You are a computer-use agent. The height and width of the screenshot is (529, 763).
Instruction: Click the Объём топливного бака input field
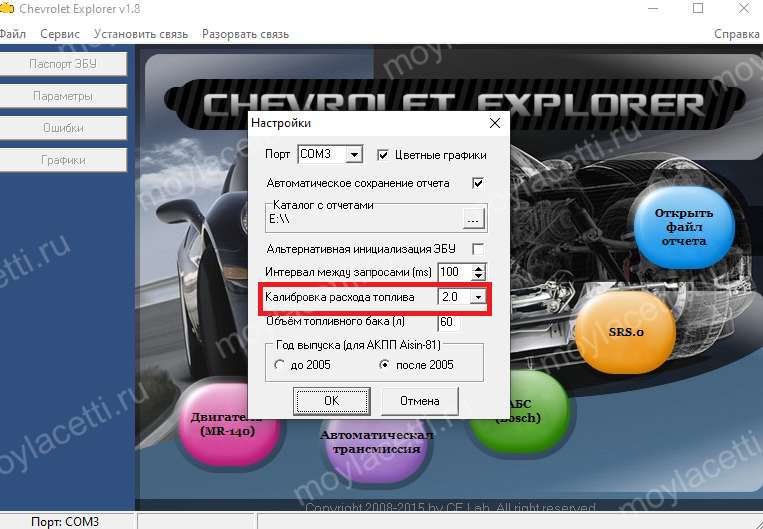pos(449,322)
